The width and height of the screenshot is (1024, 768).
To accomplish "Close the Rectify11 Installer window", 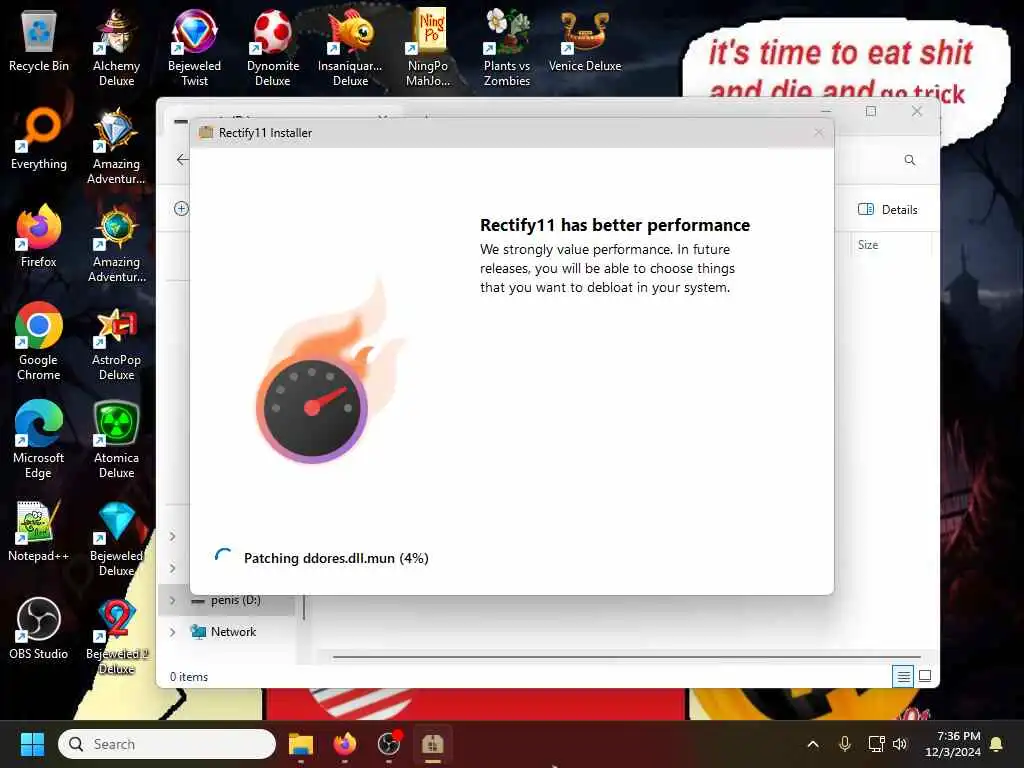I will 818,133.
